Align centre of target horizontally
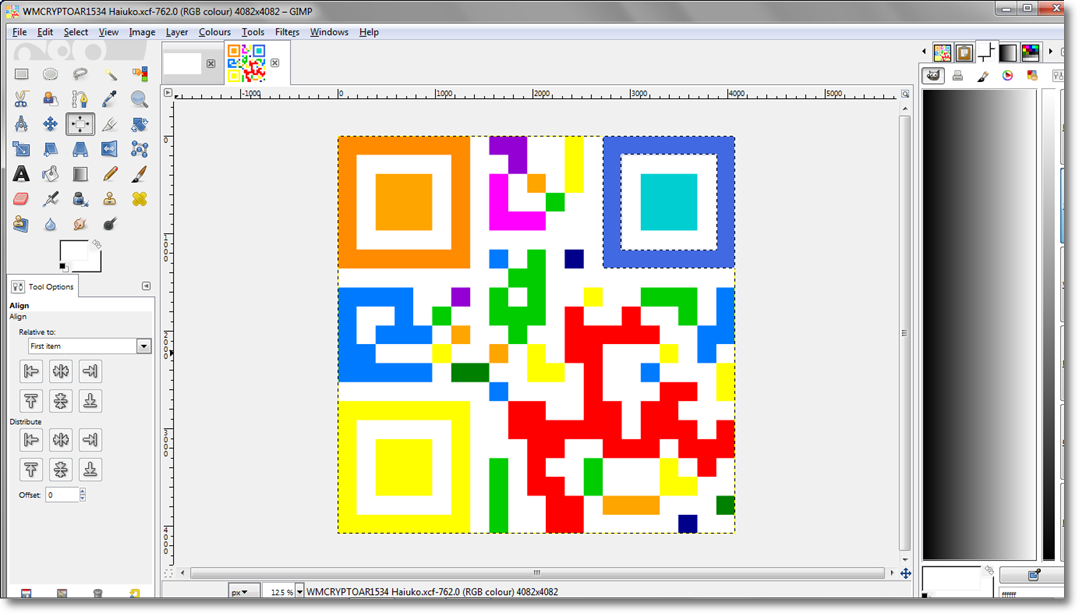The width and height of the screenshot is (1080, 615). (61, 371)
